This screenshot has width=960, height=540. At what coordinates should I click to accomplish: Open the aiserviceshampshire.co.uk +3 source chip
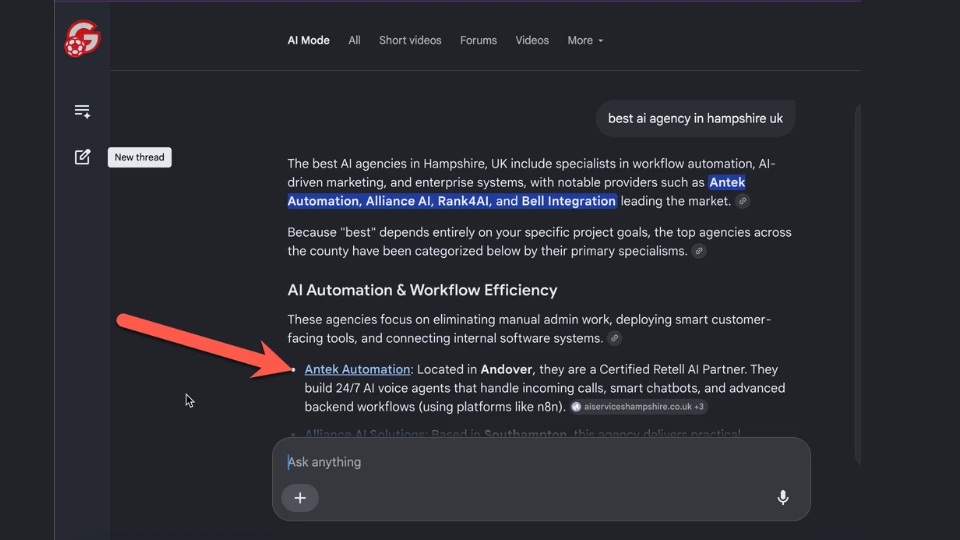pos(638,407)
